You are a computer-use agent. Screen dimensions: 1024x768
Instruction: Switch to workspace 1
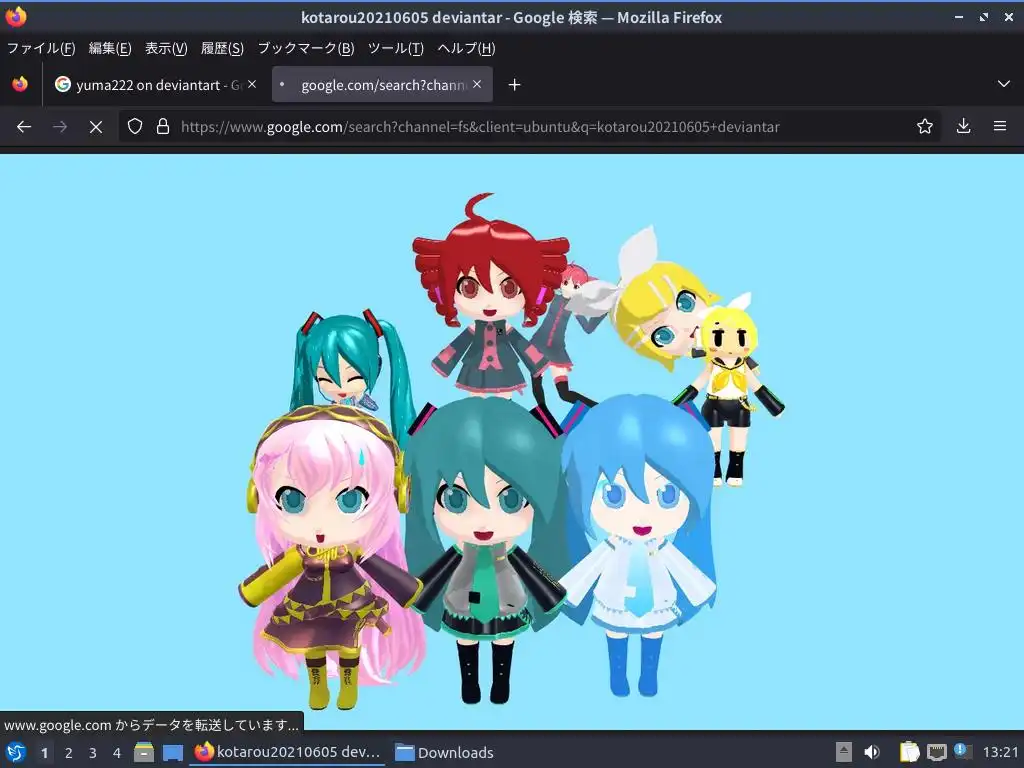[44, 753]
